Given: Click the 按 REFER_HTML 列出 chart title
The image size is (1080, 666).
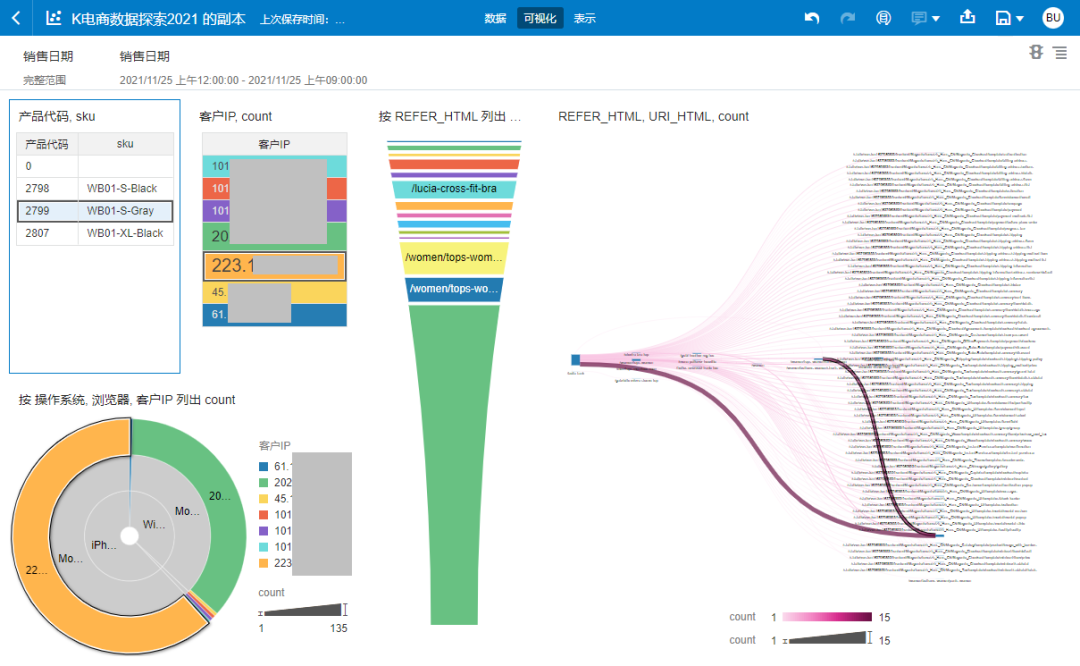Looking at the screenshot, I should [x=449, y=116].
